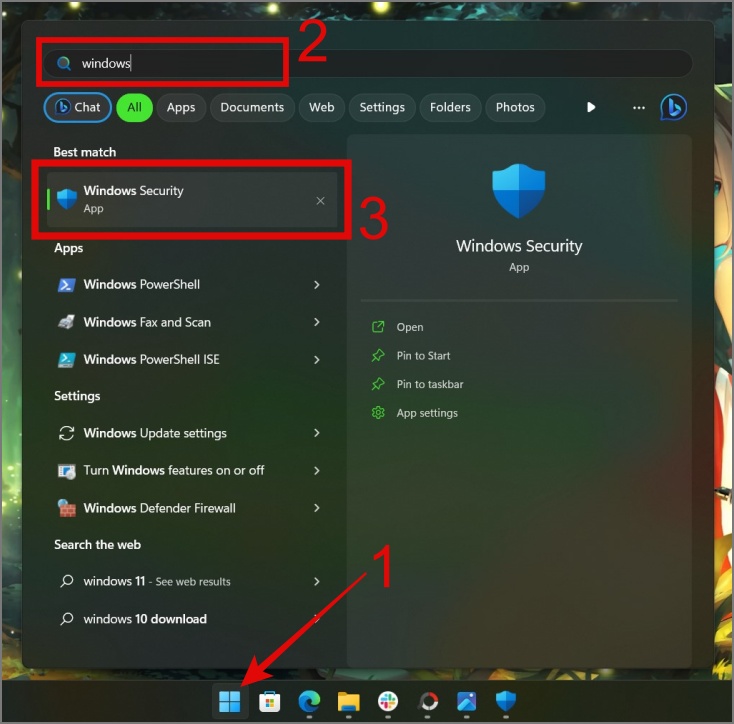
Task: Click the Windows Fax and Scan icon
Action: [66, 322]
